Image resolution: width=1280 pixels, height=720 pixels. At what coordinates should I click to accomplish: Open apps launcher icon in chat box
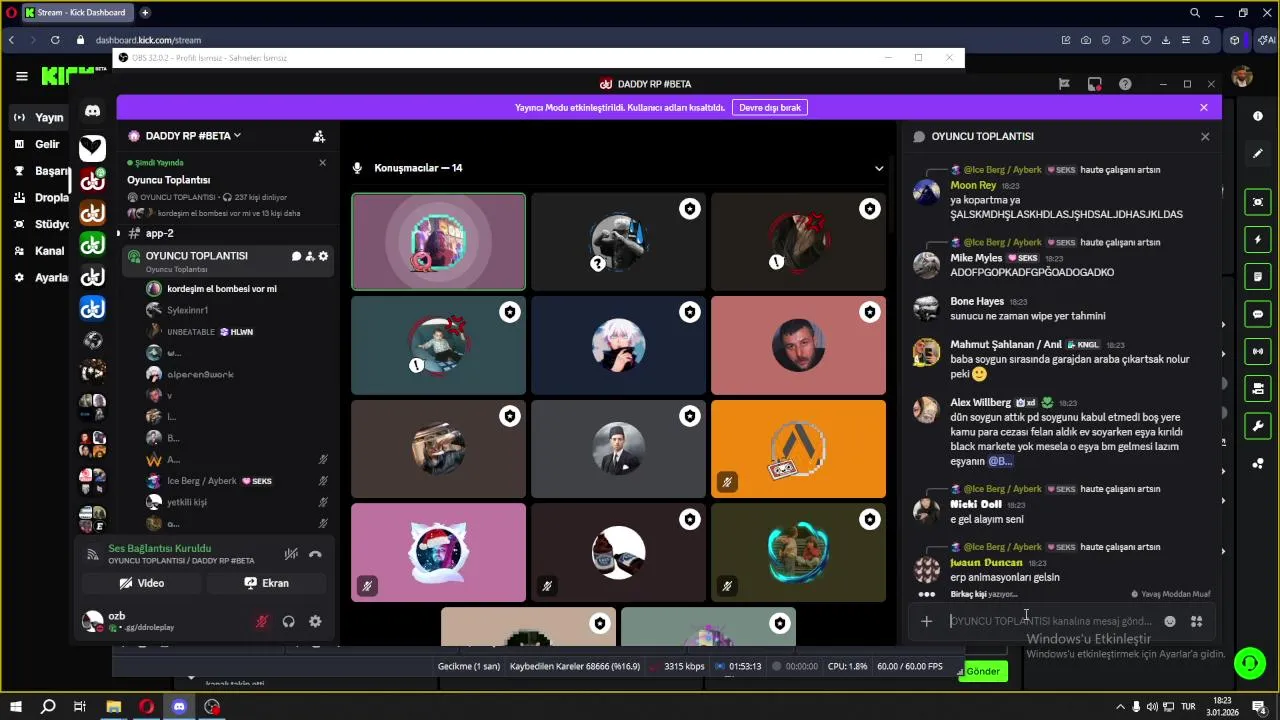[1196, 621]
